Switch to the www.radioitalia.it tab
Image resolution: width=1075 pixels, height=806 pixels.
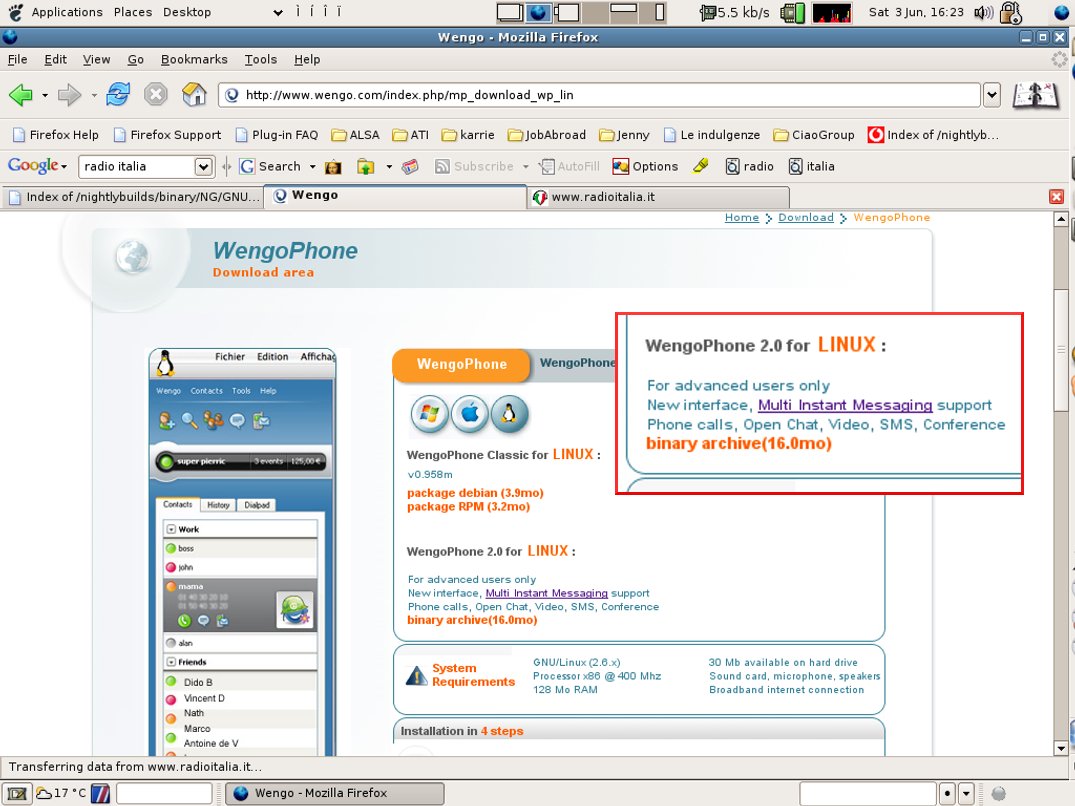tap(658, 197)
